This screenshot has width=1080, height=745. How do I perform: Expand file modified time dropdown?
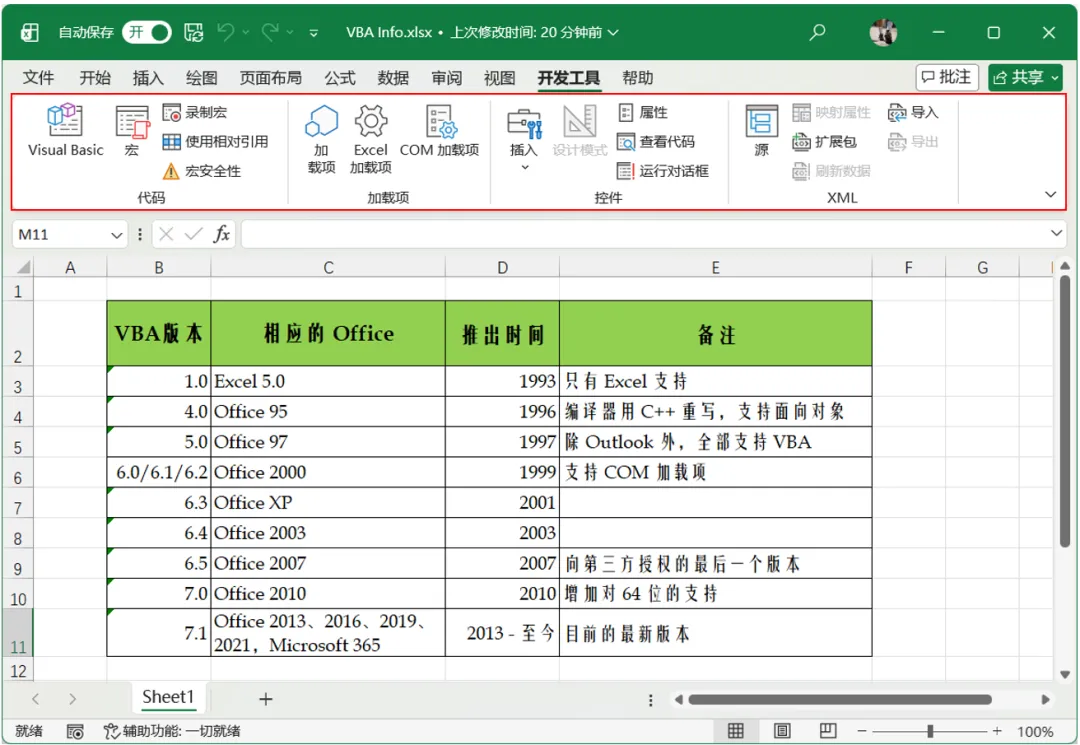pos(613,32)
